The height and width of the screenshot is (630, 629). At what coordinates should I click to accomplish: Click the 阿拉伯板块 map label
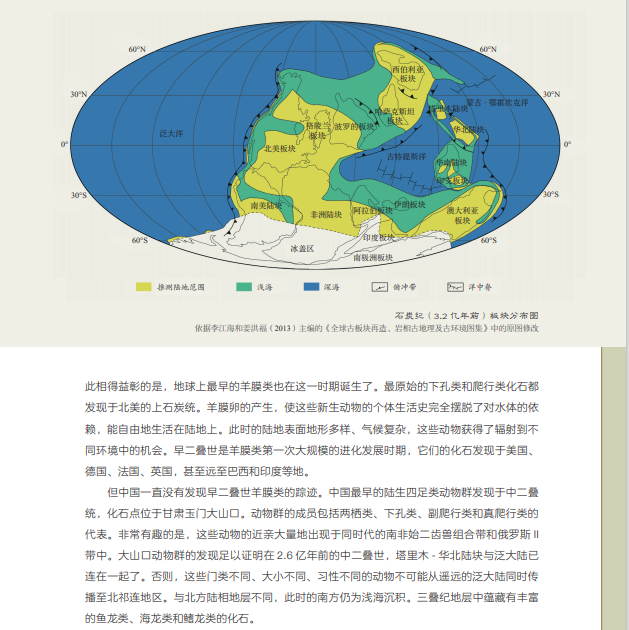click(x=373, y=211)
